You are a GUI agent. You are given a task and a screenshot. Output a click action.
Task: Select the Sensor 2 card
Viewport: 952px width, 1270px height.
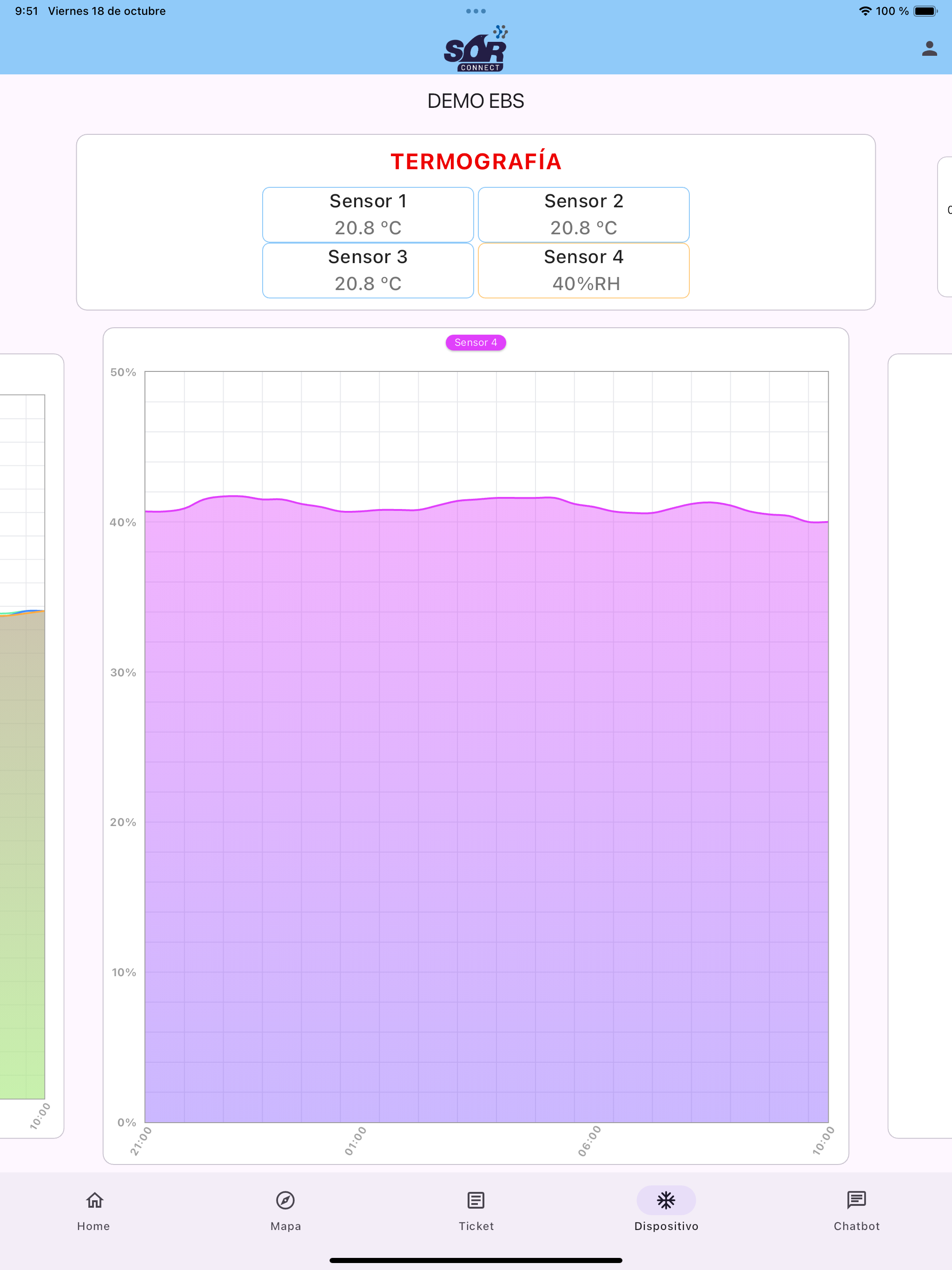(583, 215)
